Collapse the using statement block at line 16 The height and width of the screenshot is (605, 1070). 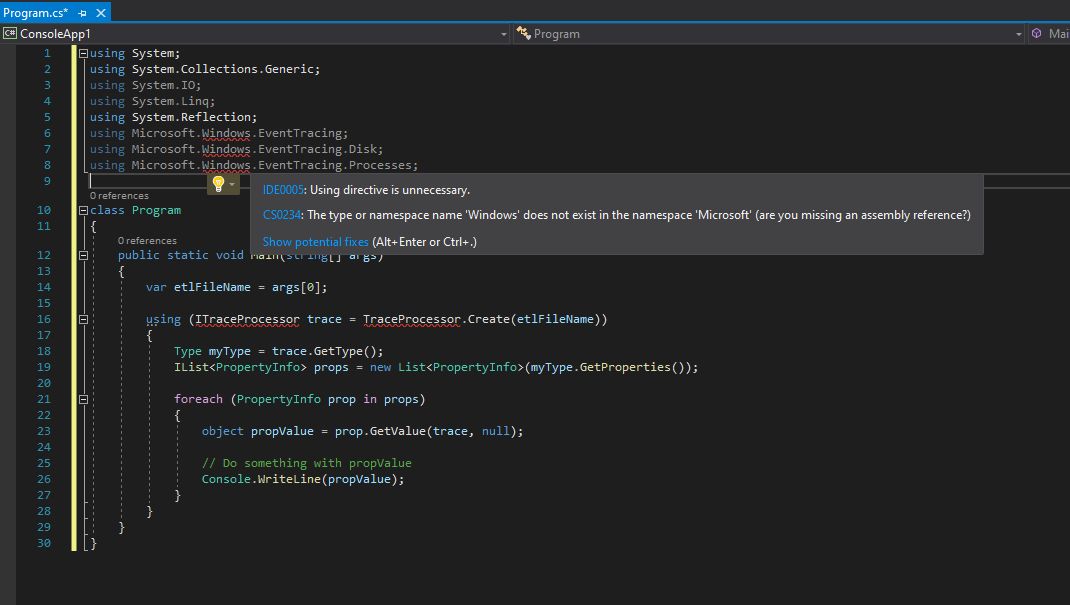click(83, 319)
